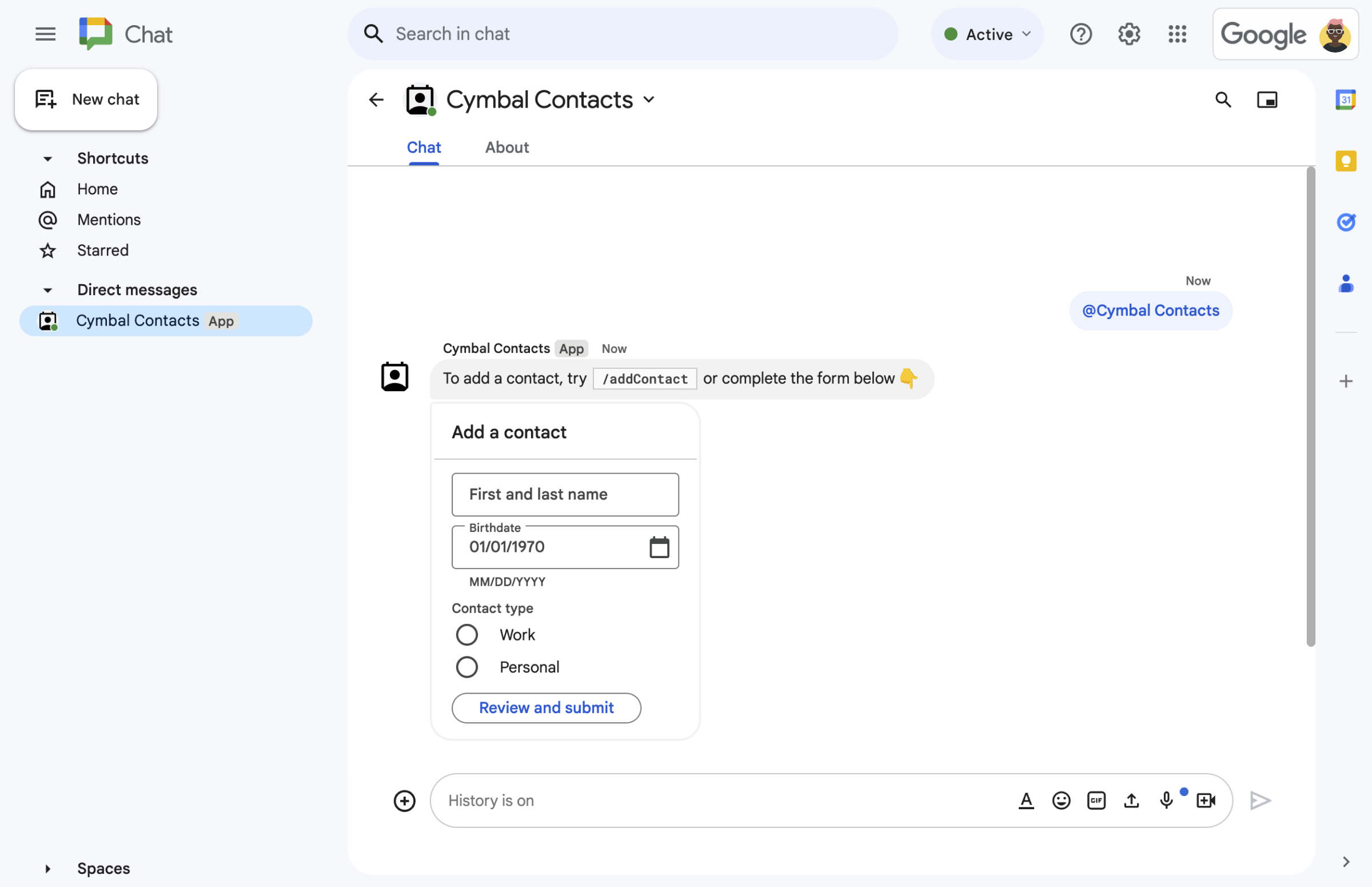Click the new chat compose icon
The height and width of the screenshot is (887, 1372).
click(45, 99)
